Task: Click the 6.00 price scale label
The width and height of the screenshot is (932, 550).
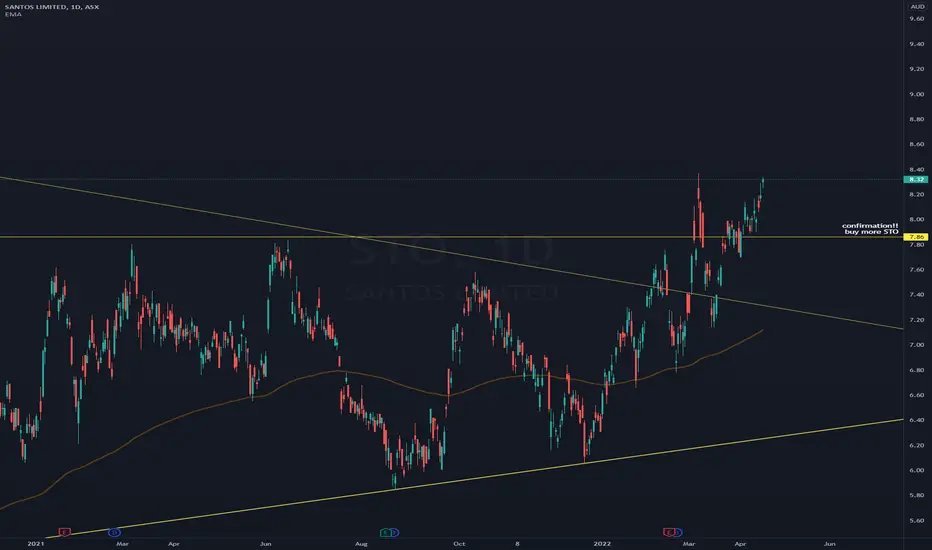Action: tap(917, 470)
